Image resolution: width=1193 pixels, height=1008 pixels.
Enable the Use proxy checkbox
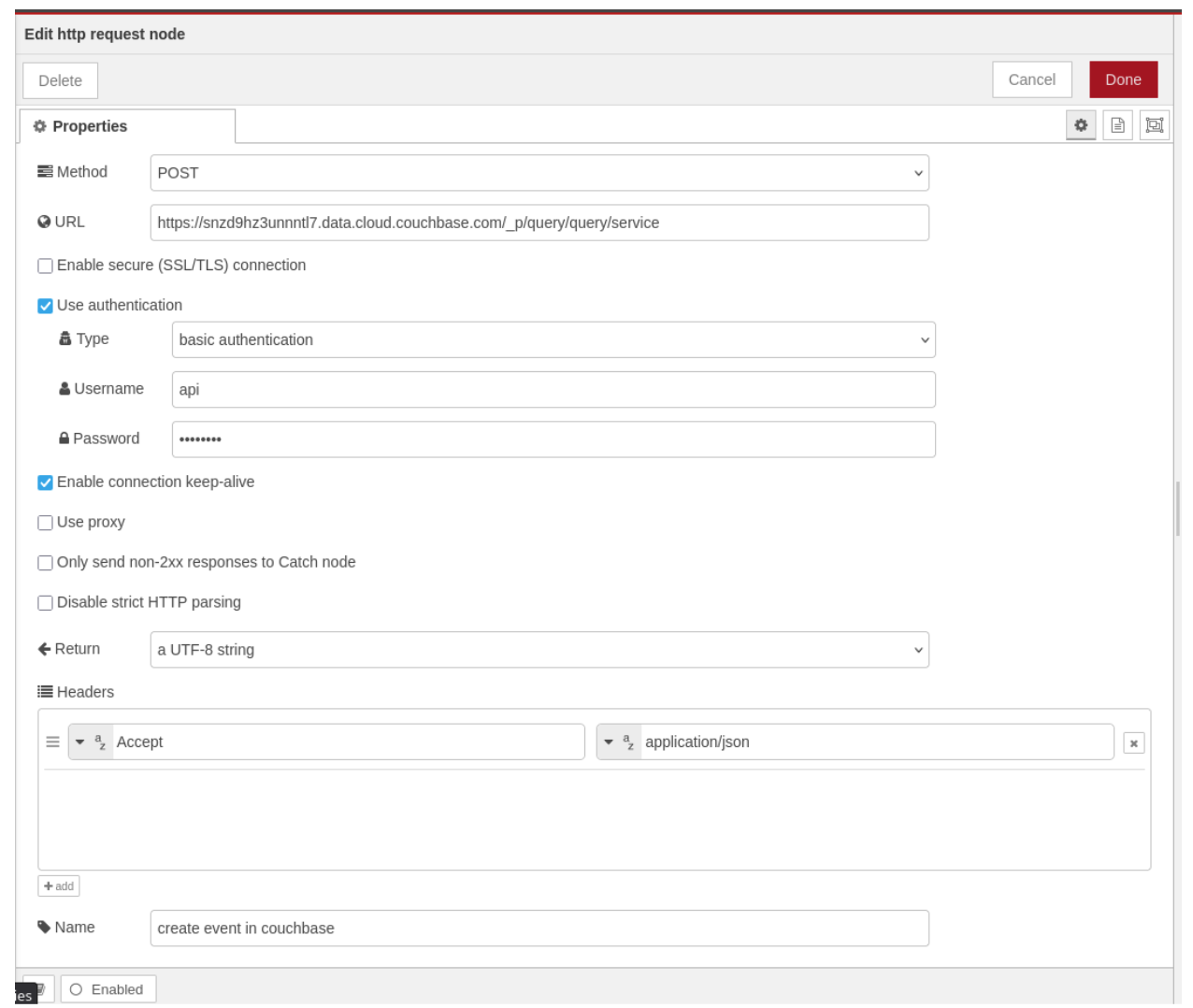pyautogui.click(x=45, y=523)
